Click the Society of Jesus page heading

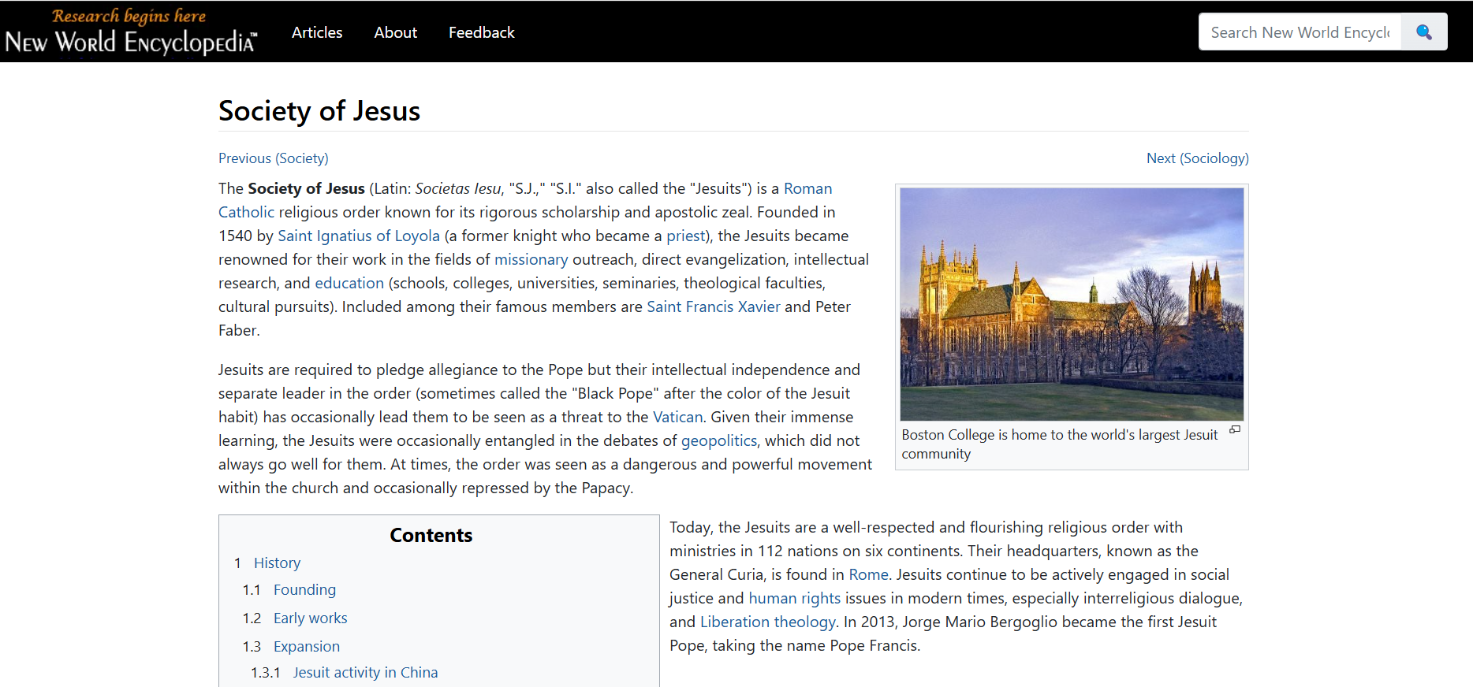click(x=320, y=111)
